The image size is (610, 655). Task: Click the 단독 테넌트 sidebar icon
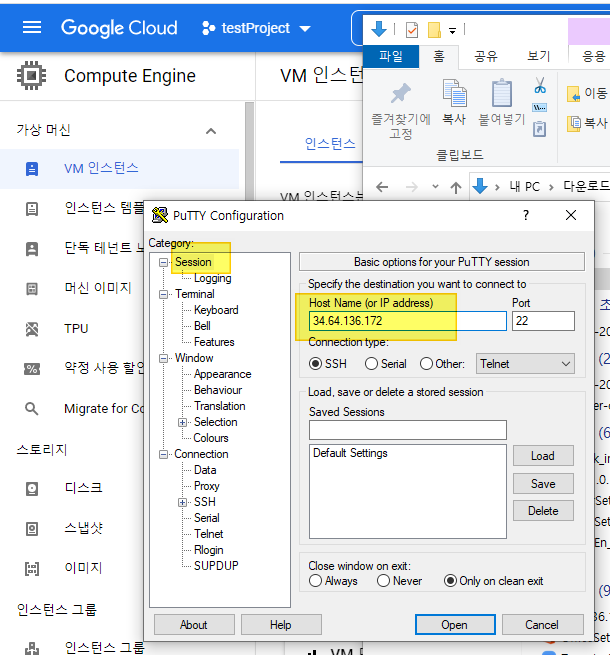(x=32, y=249)
